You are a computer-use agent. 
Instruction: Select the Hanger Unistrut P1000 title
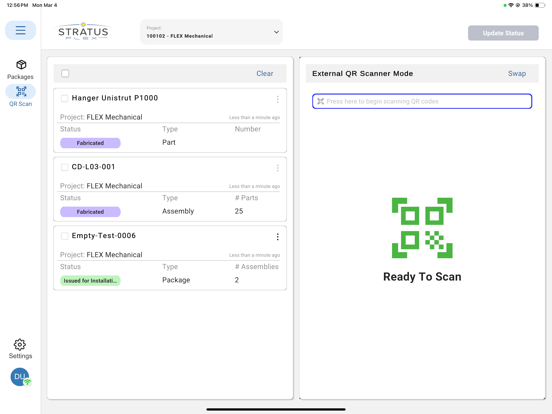[115, 98]
